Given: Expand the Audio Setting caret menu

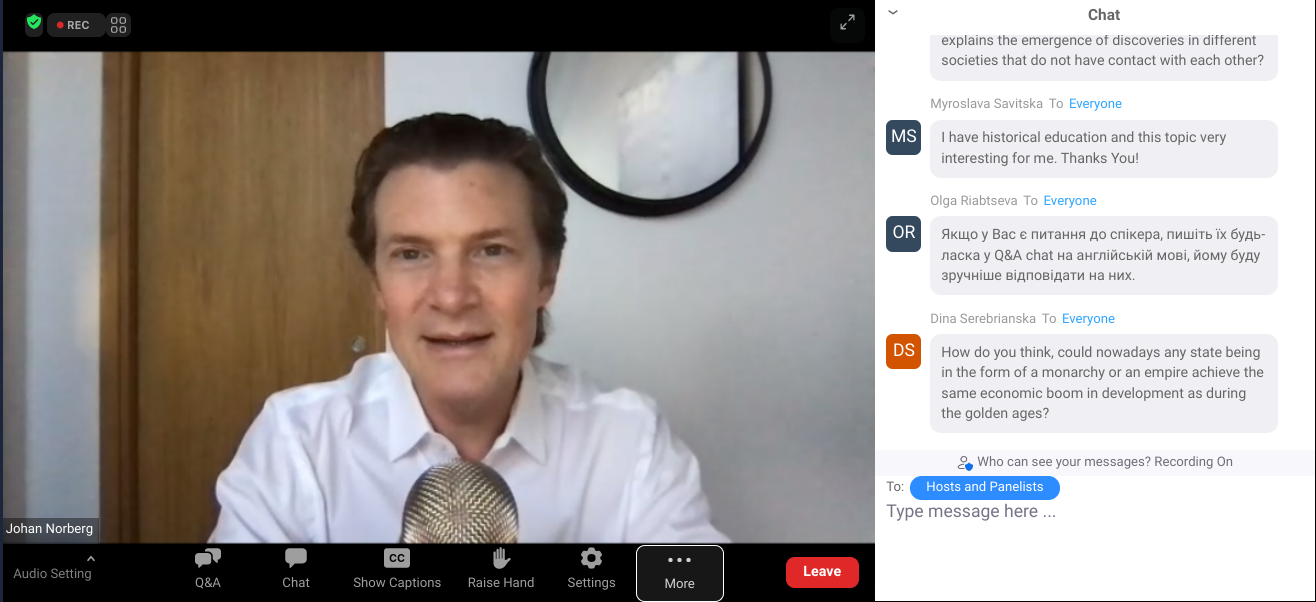Looking at the screenshot, I should pos(91,558).
